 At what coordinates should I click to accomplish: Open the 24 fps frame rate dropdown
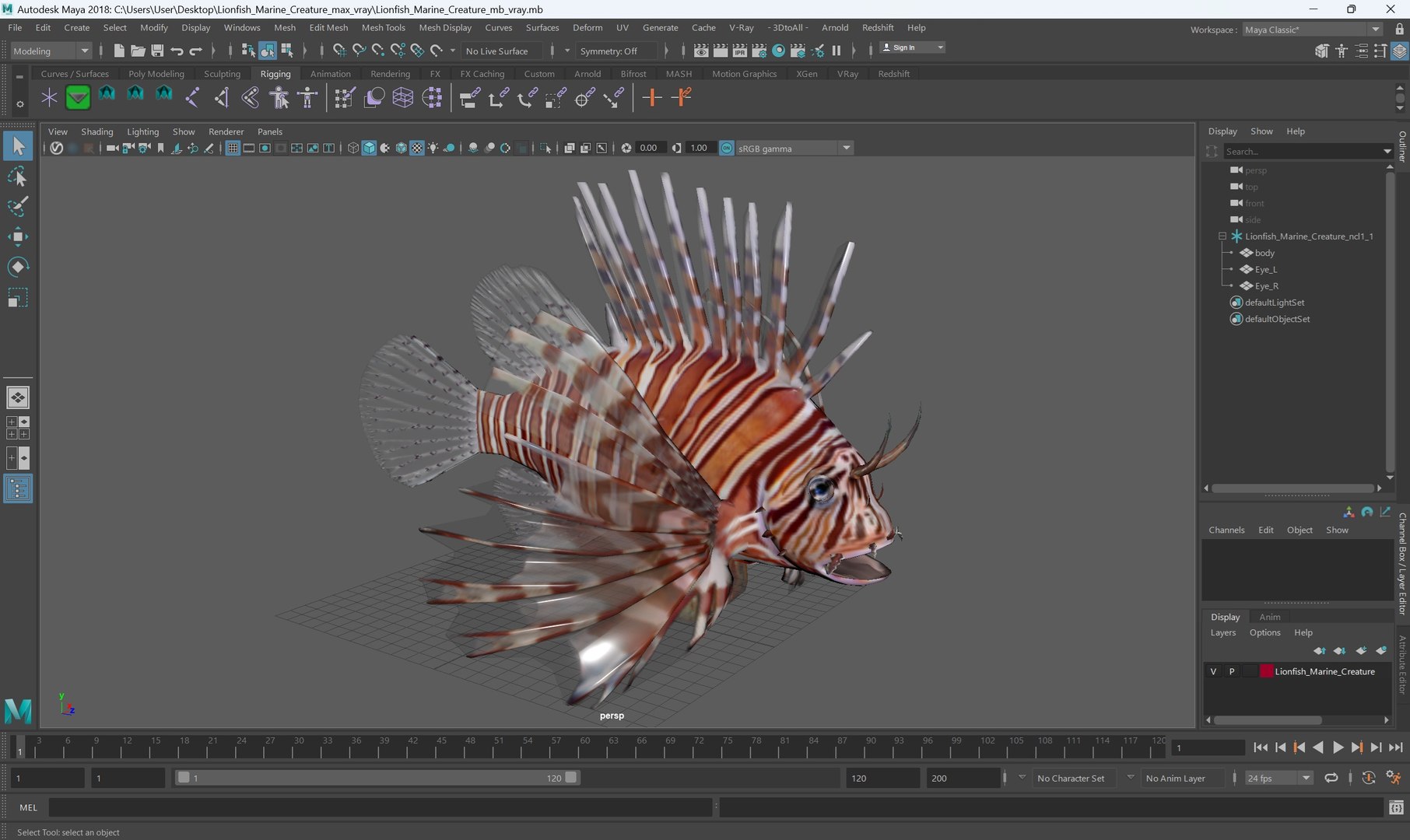[x=1278, y=778]
